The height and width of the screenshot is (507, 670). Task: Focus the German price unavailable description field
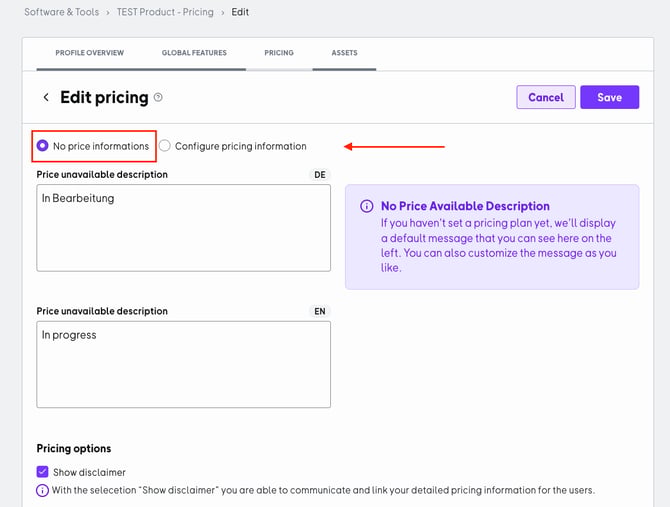184,228
